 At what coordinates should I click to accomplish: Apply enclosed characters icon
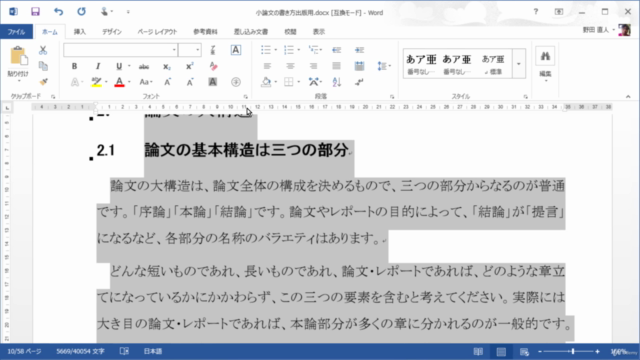coord(236,82)
